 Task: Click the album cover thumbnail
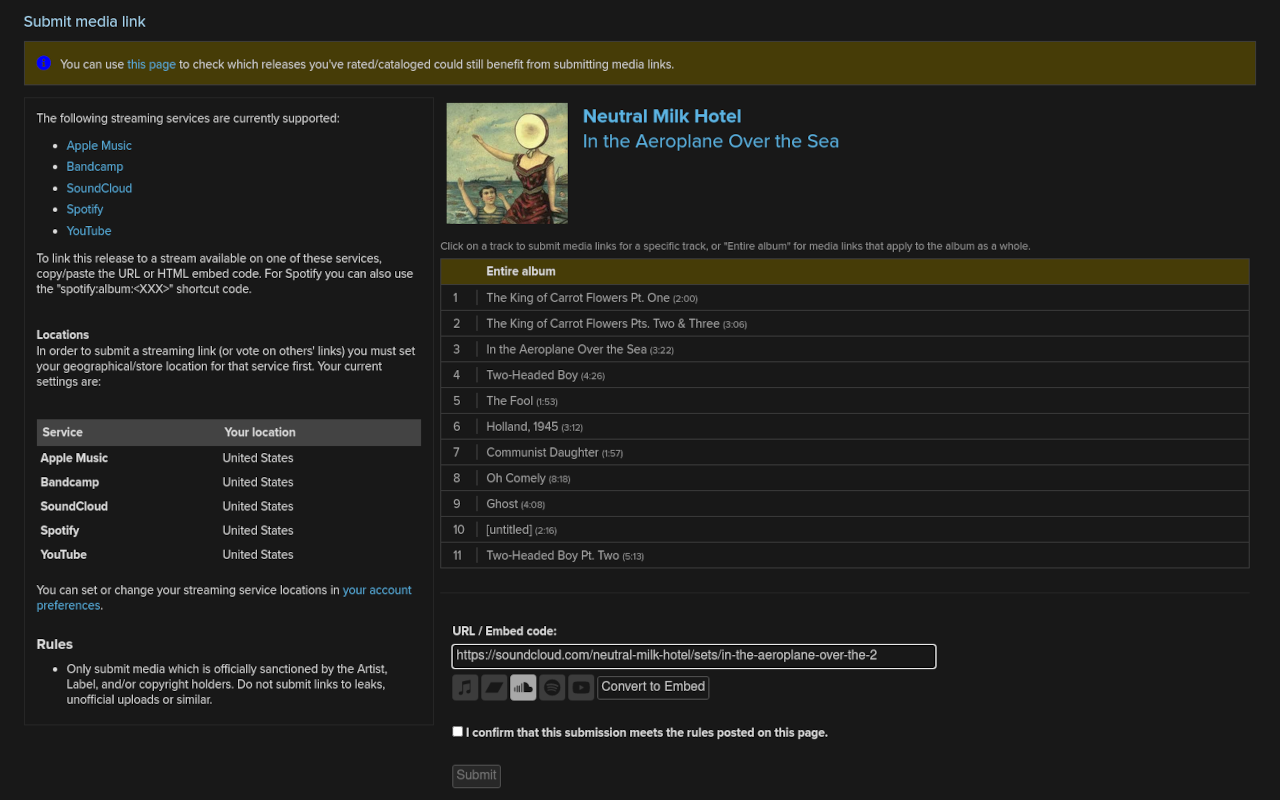[x=507, y=163]
